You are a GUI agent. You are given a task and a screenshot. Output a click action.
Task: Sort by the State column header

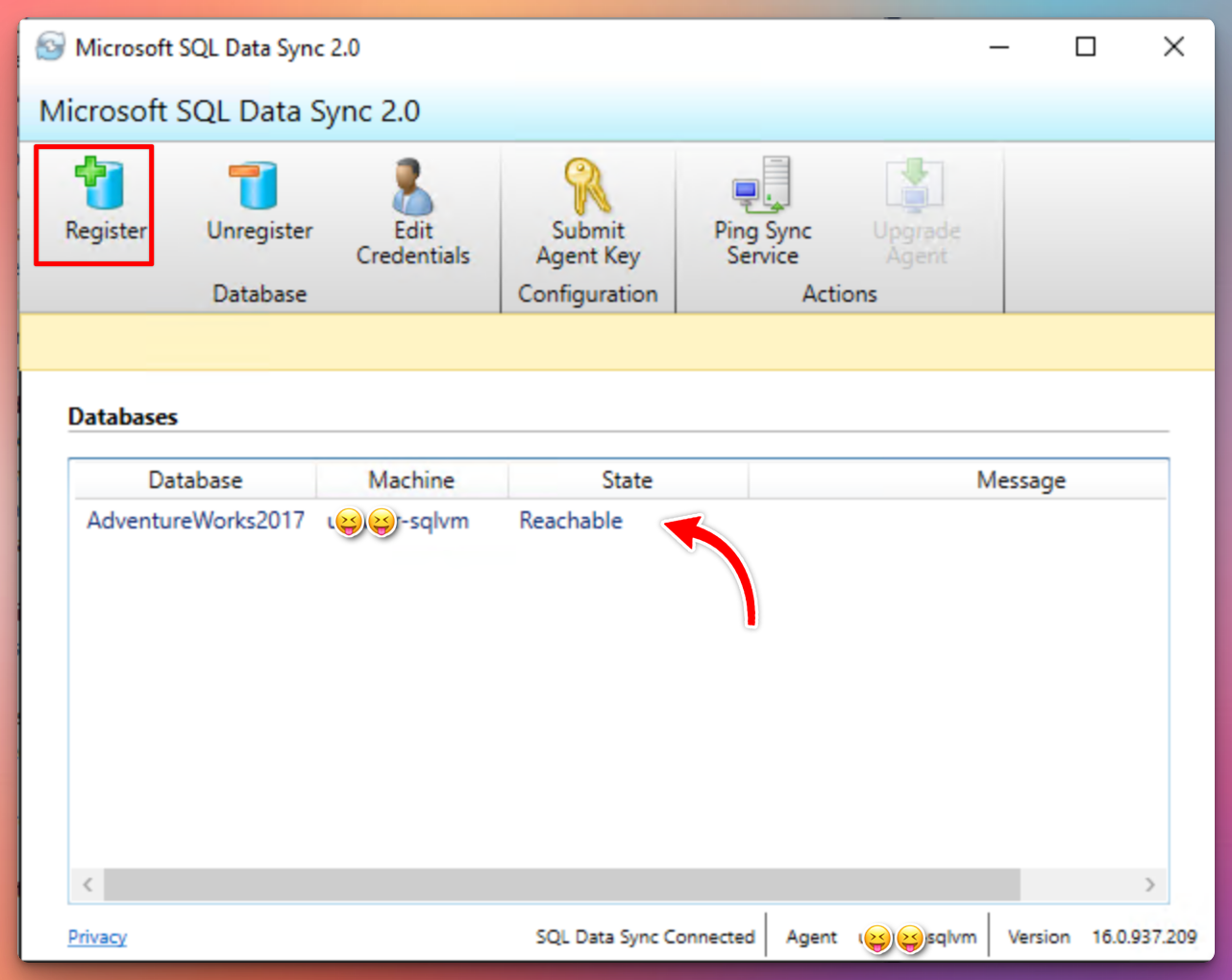pos(627,479)
